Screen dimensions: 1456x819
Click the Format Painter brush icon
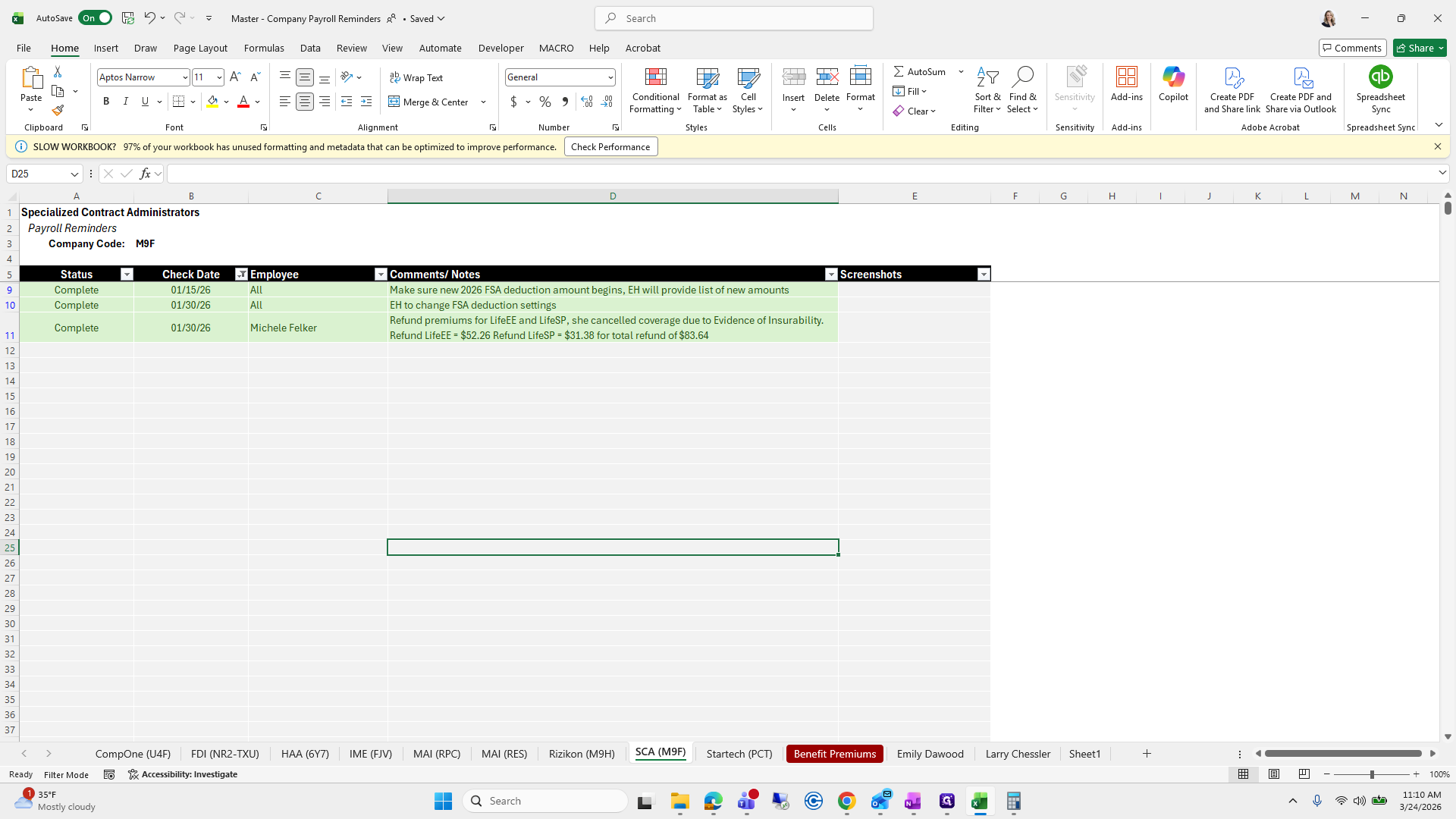point(58,111)
